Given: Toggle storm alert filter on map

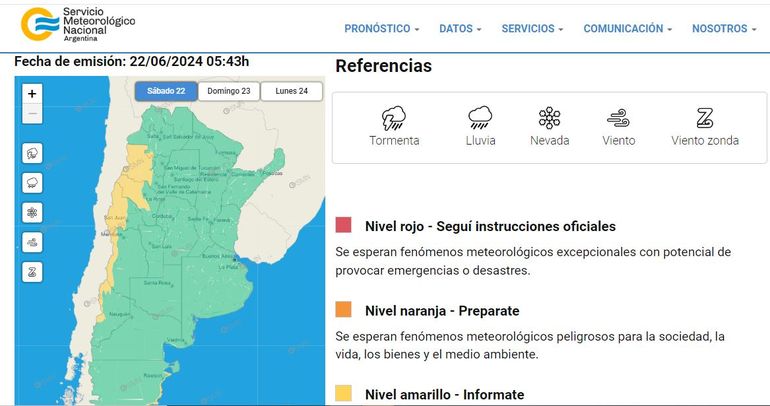Looking at the screenshot, I should [32, 153].
